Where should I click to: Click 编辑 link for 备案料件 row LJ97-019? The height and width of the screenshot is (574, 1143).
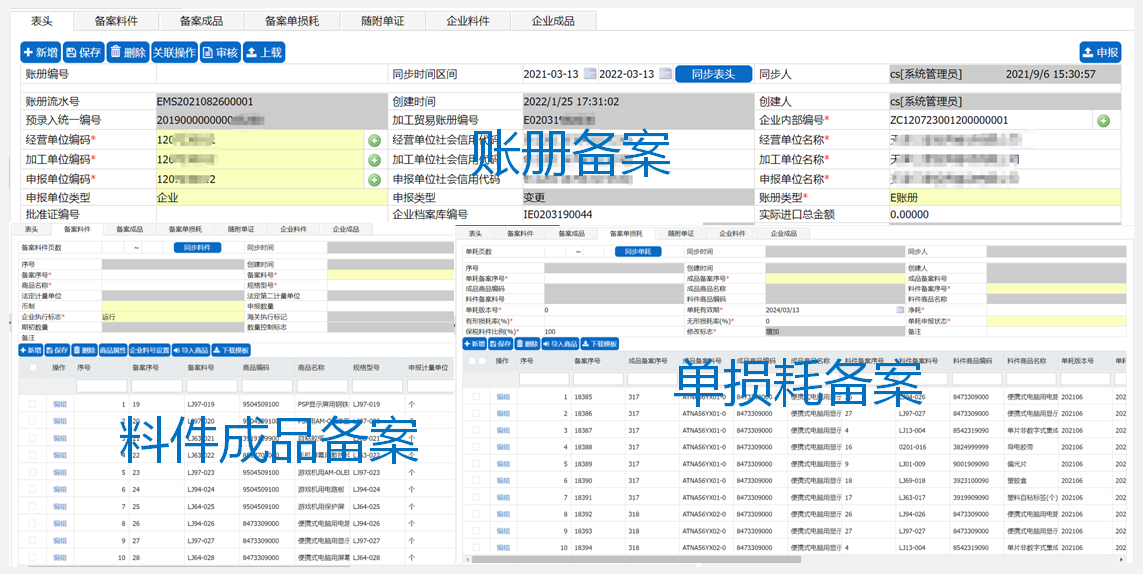pos(60,404)
